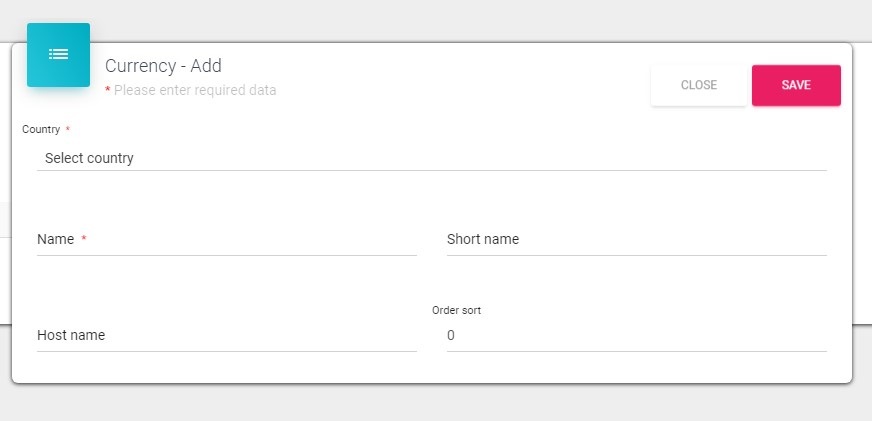Click the Country label above the dropdown

coord(41,130)
